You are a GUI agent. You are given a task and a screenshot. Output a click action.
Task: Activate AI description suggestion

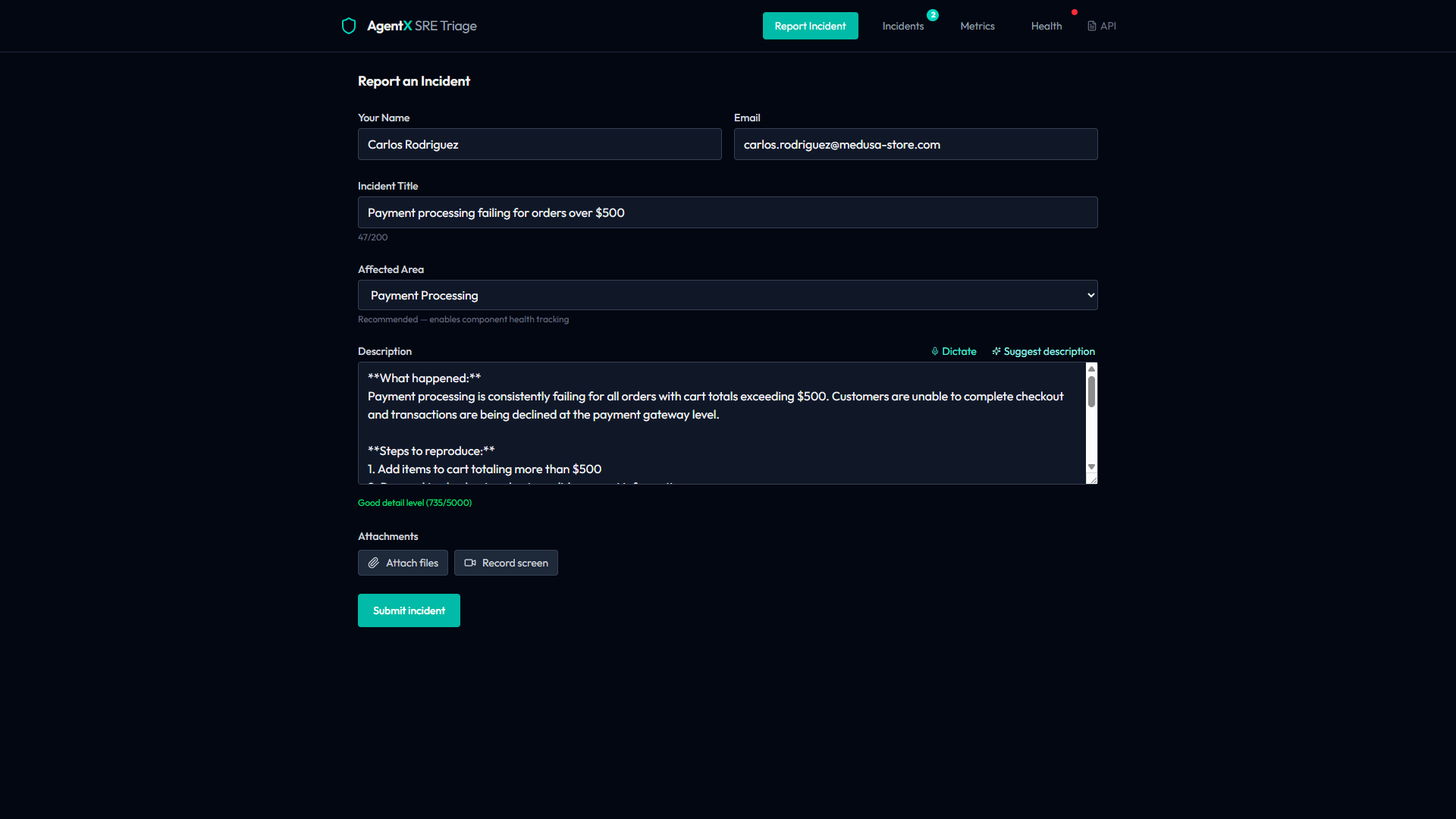[1043, 351]
